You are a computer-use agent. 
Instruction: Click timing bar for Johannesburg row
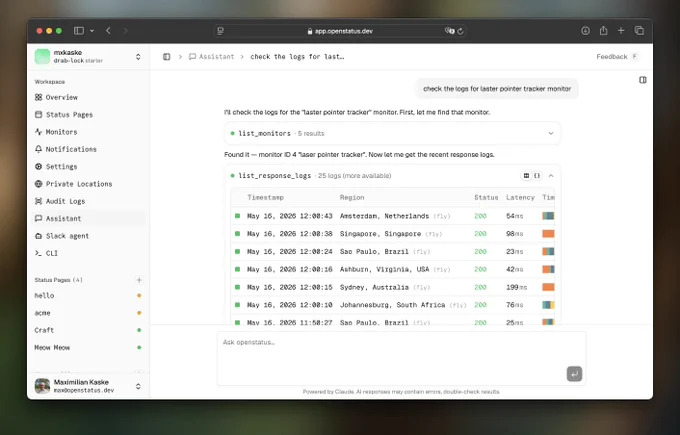(548, 305)
